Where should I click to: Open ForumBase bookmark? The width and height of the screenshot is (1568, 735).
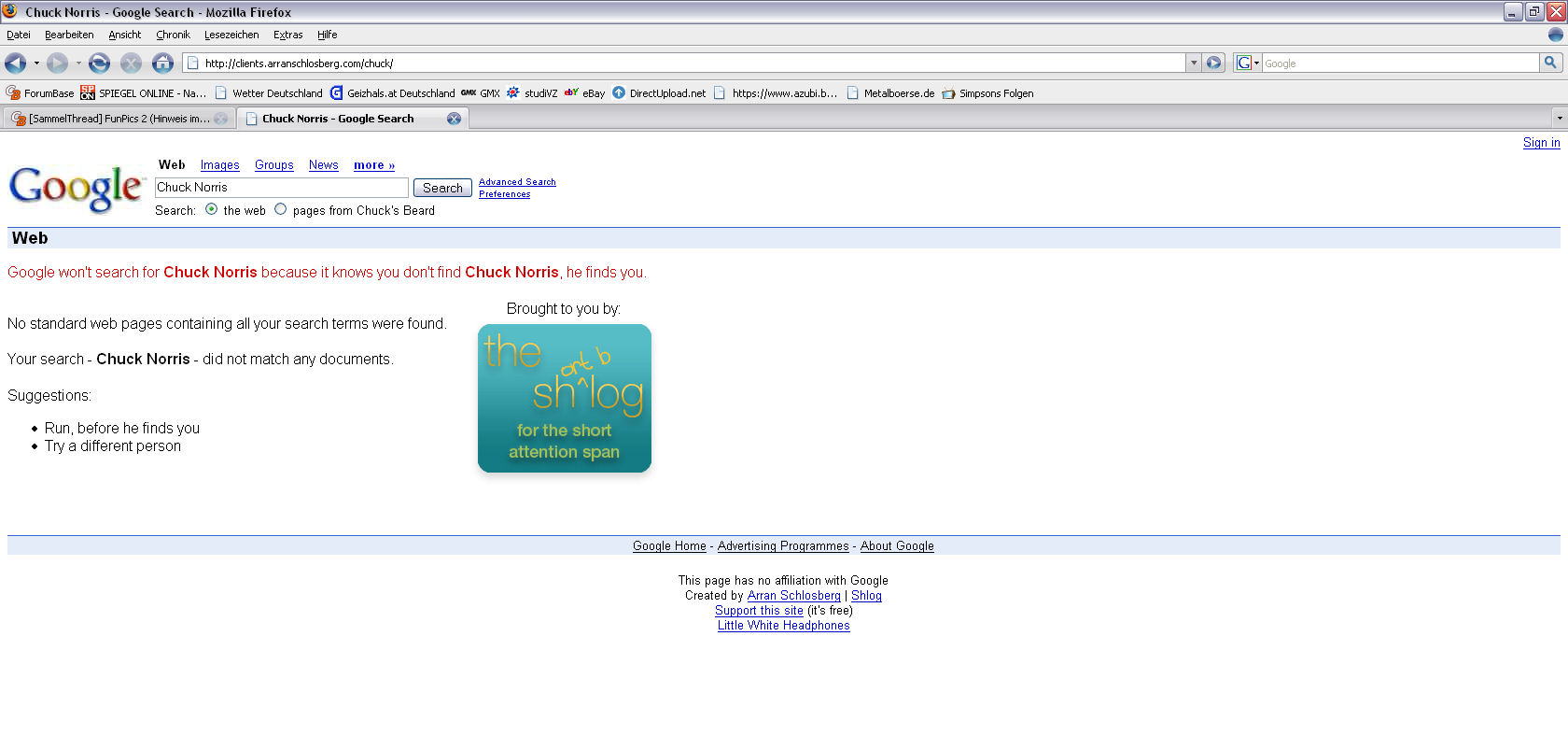pos(39,92)
